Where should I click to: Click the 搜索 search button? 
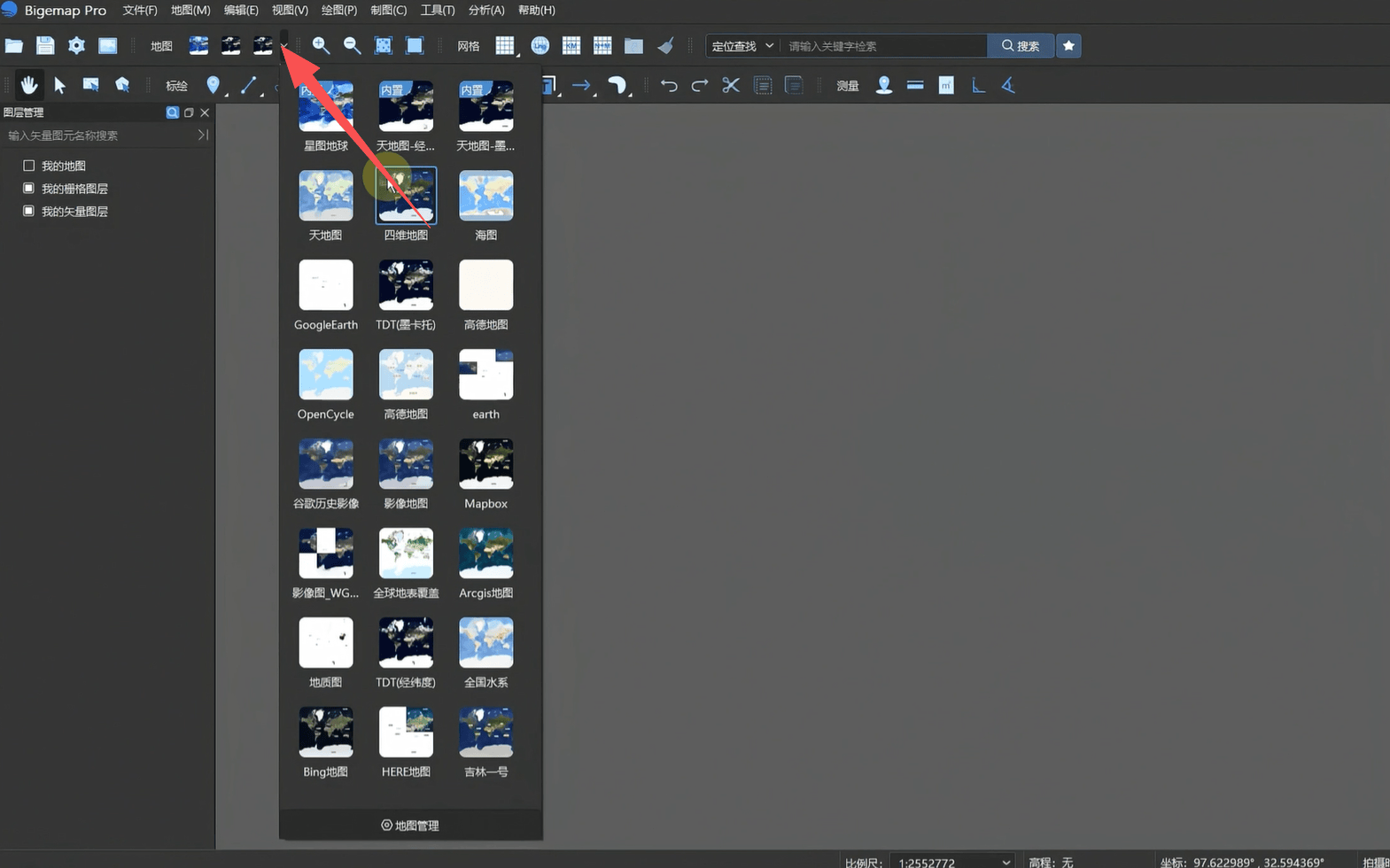1021,46
